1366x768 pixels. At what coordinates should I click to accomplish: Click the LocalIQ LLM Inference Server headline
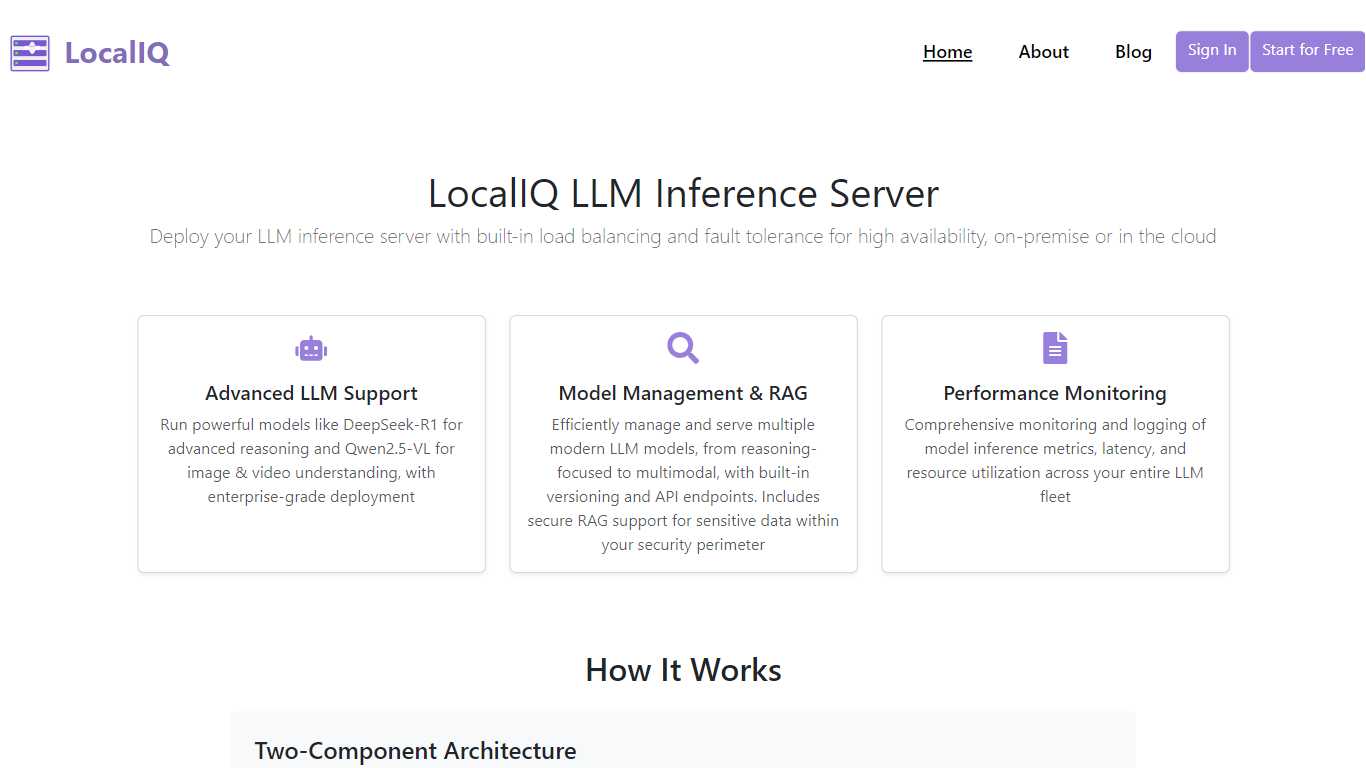pos(683,193)
